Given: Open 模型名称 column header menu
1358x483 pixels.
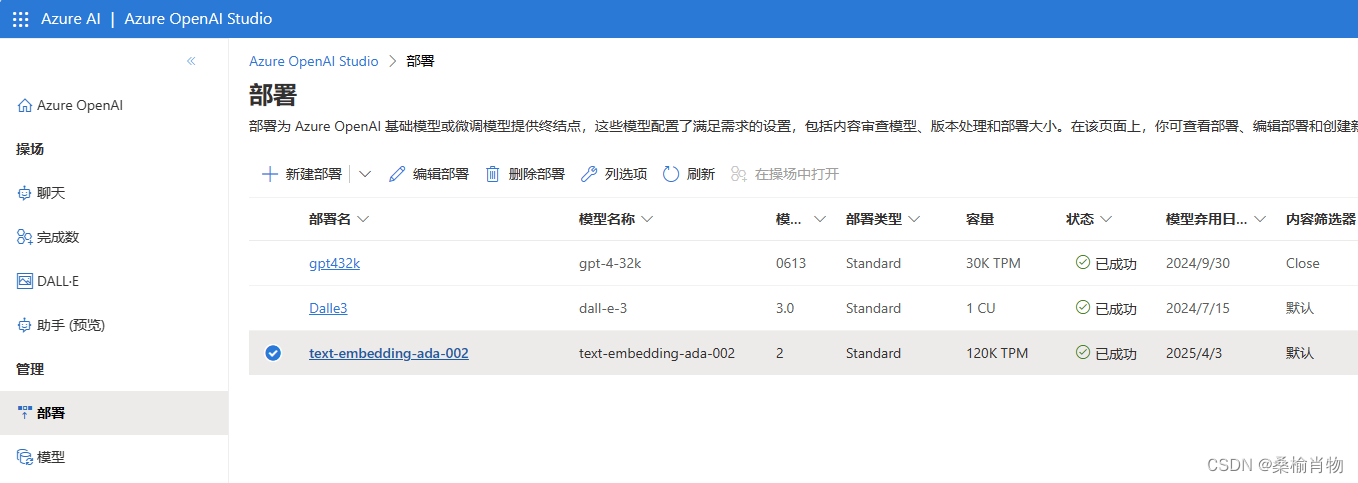Looking at the screenshot, I should point(647,219).
